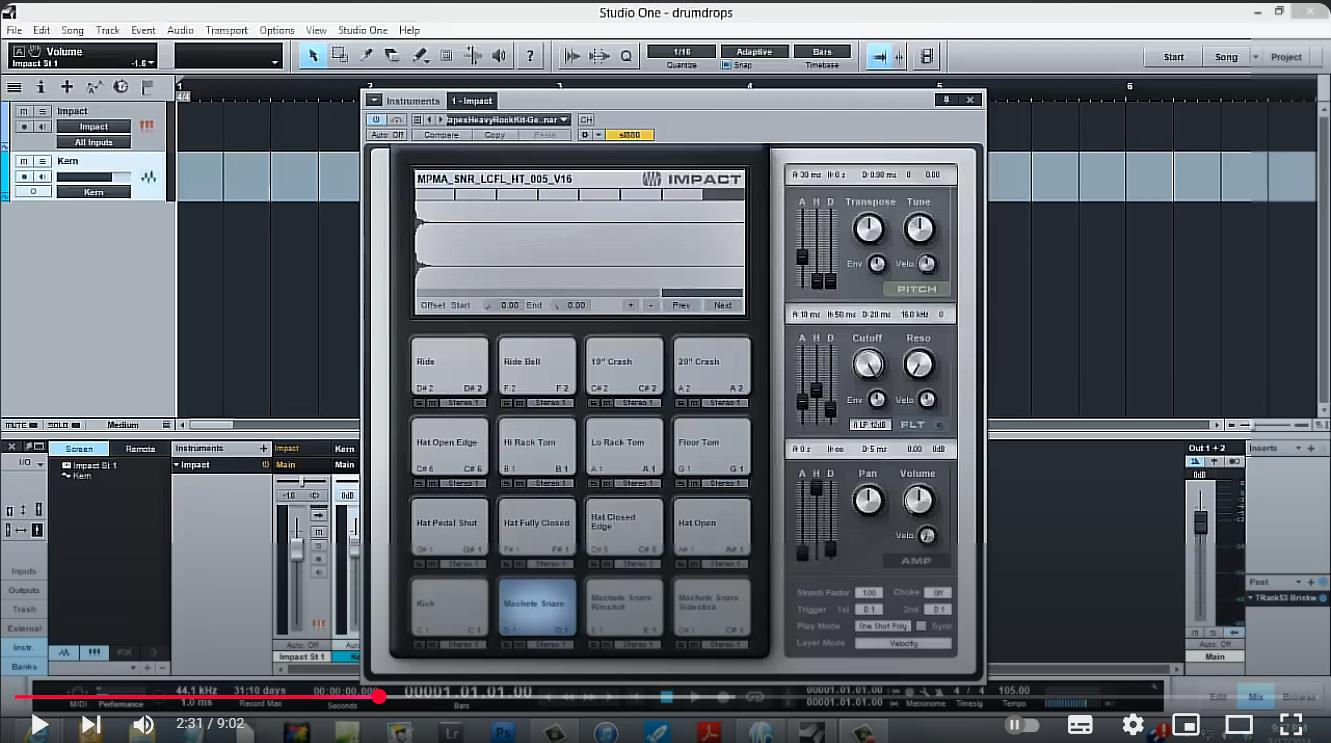This screenshot has height=743, width=1331.
Task: Toggle YouTube subtitles button
Action: 1079,724
